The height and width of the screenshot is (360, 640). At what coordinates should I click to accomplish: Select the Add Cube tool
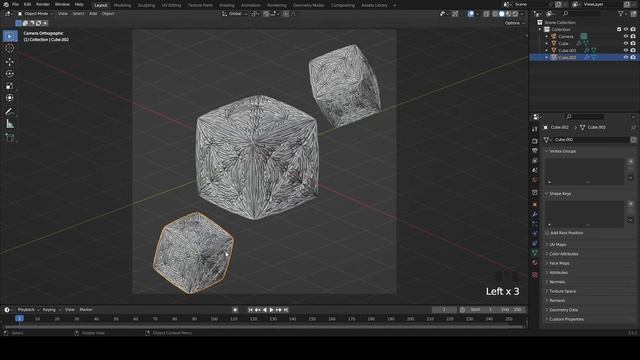click(10, 138)
